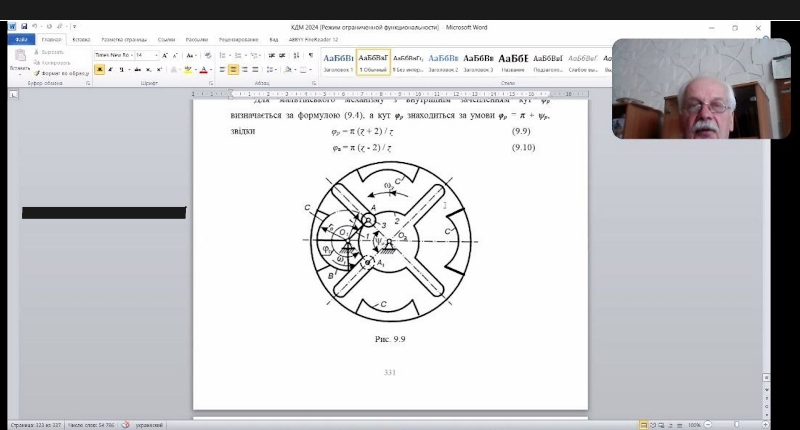This screenshot has width=800, height=430.
Task: Open the font name dropdown (Times New Roman)
Action: point(132,55)
